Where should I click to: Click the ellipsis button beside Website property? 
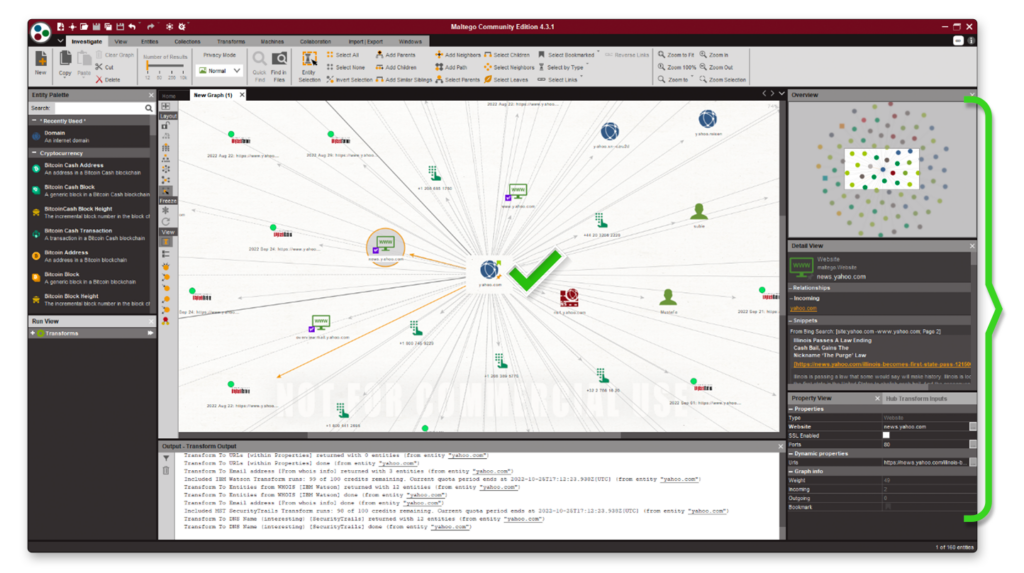[973, 427]
